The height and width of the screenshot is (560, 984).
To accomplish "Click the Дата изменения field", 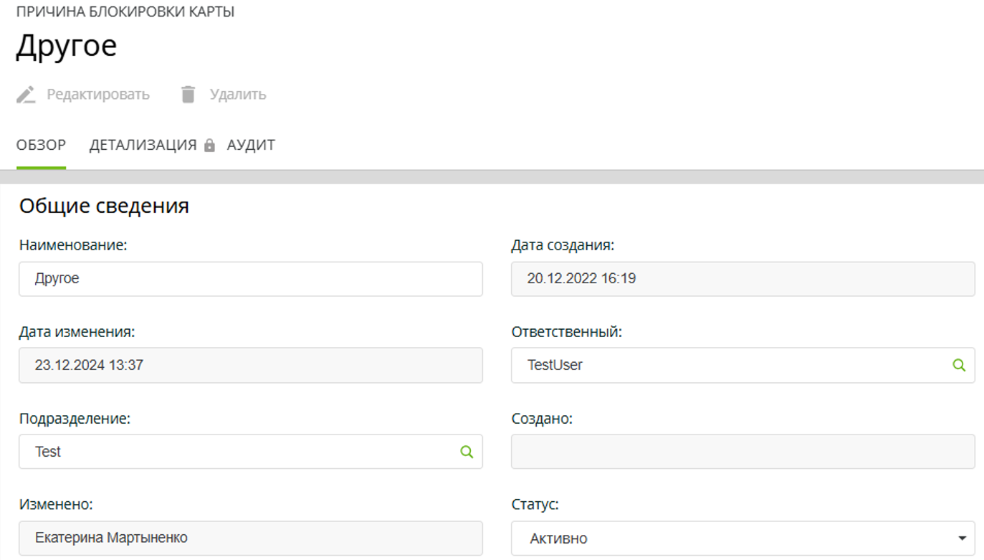I will point(250,366).
